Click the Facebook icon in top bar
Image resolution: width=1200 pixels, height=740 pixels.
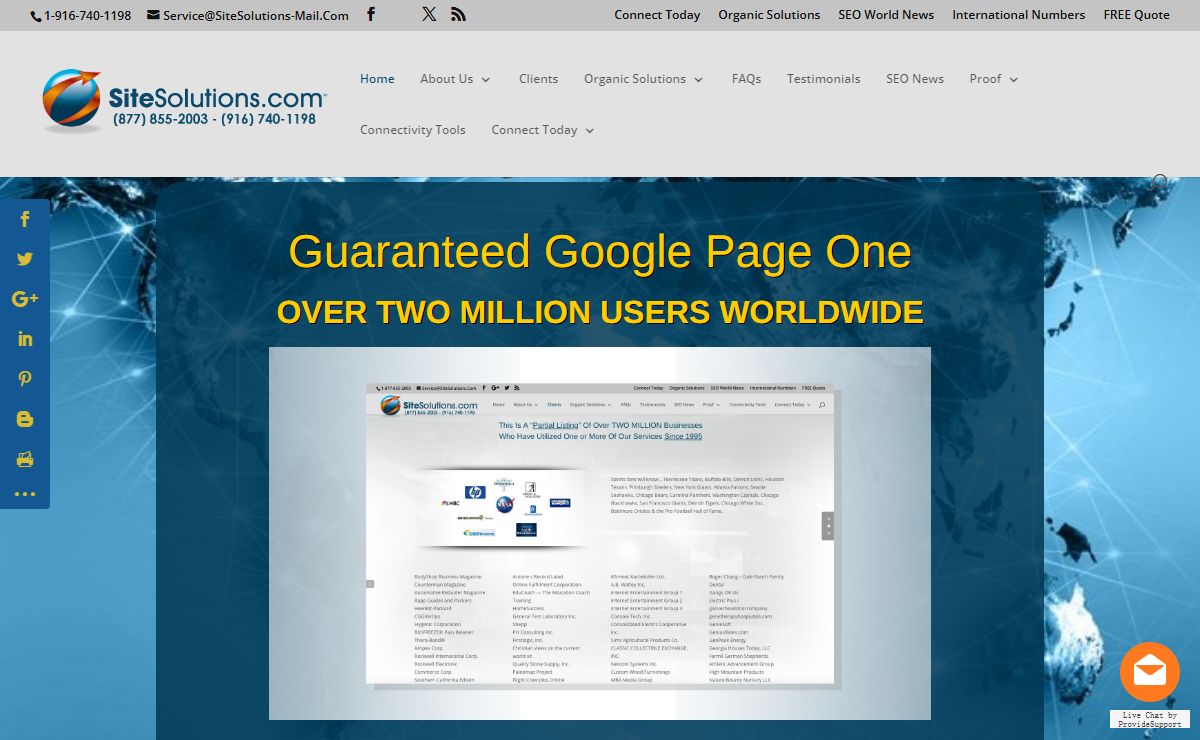(371, 14)
